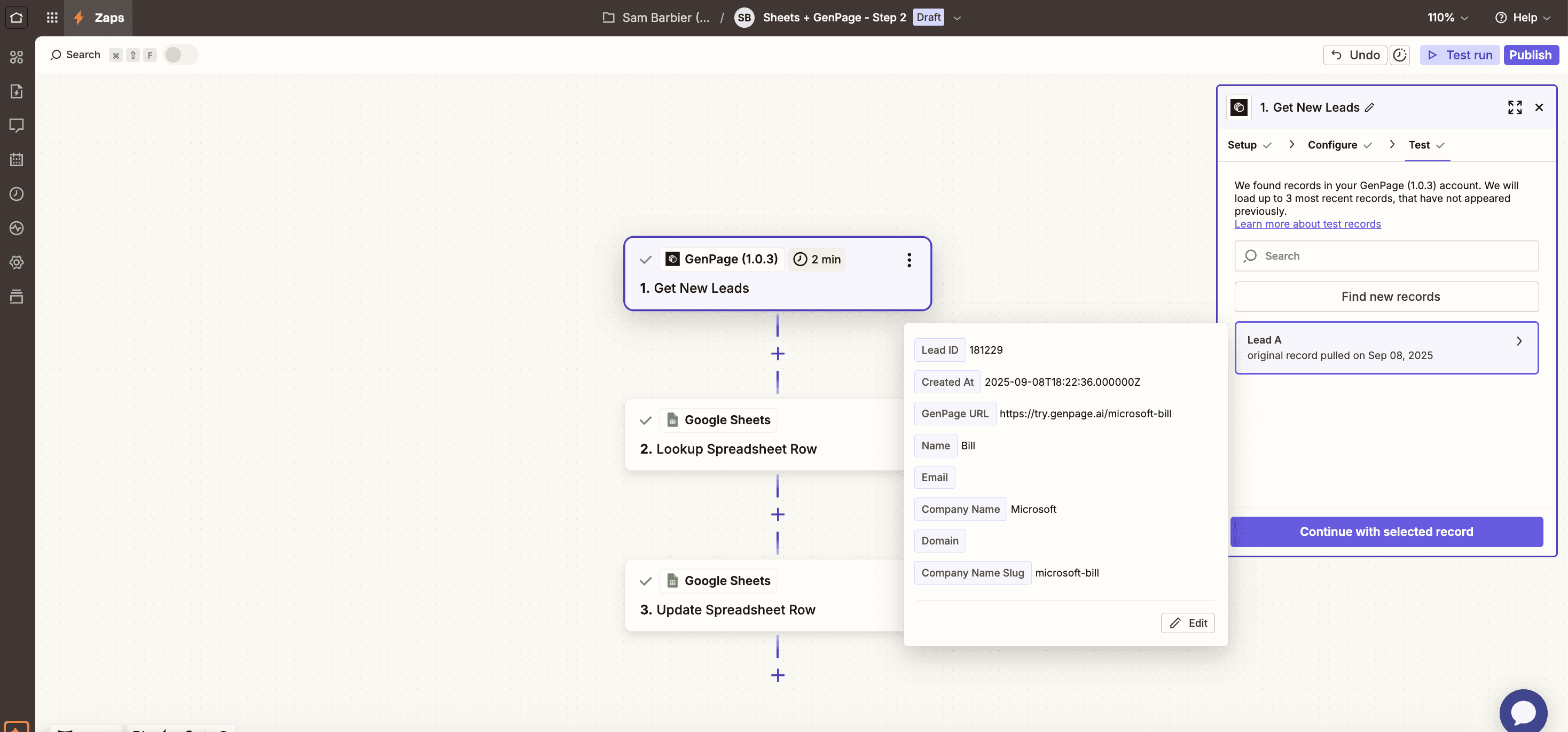Screen dimensions: 1568x732
Task: Click Continue with selected record button
Action: [x=1386, y=532]
